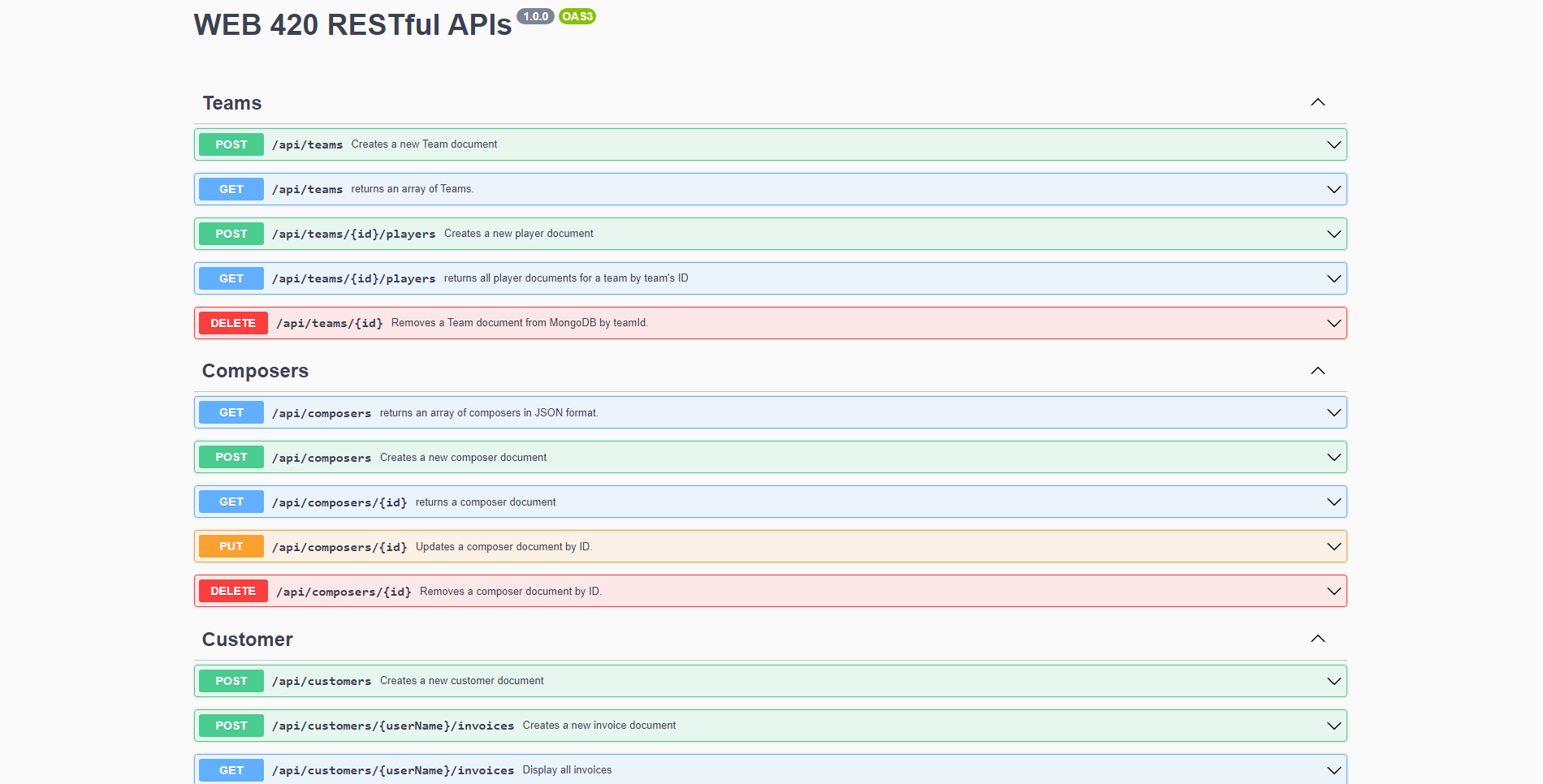Image resolution: width=1543 pixels, height=784 pixels.
Task: Click the /api/composers path in POST row
Action: (x=322, y=458)
